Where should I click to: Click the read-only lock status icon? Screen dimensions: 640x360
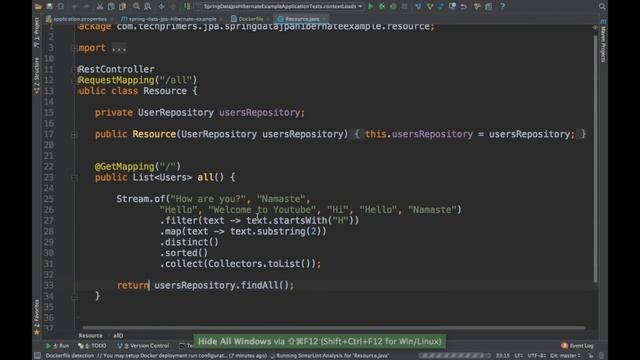coord(591,356)
